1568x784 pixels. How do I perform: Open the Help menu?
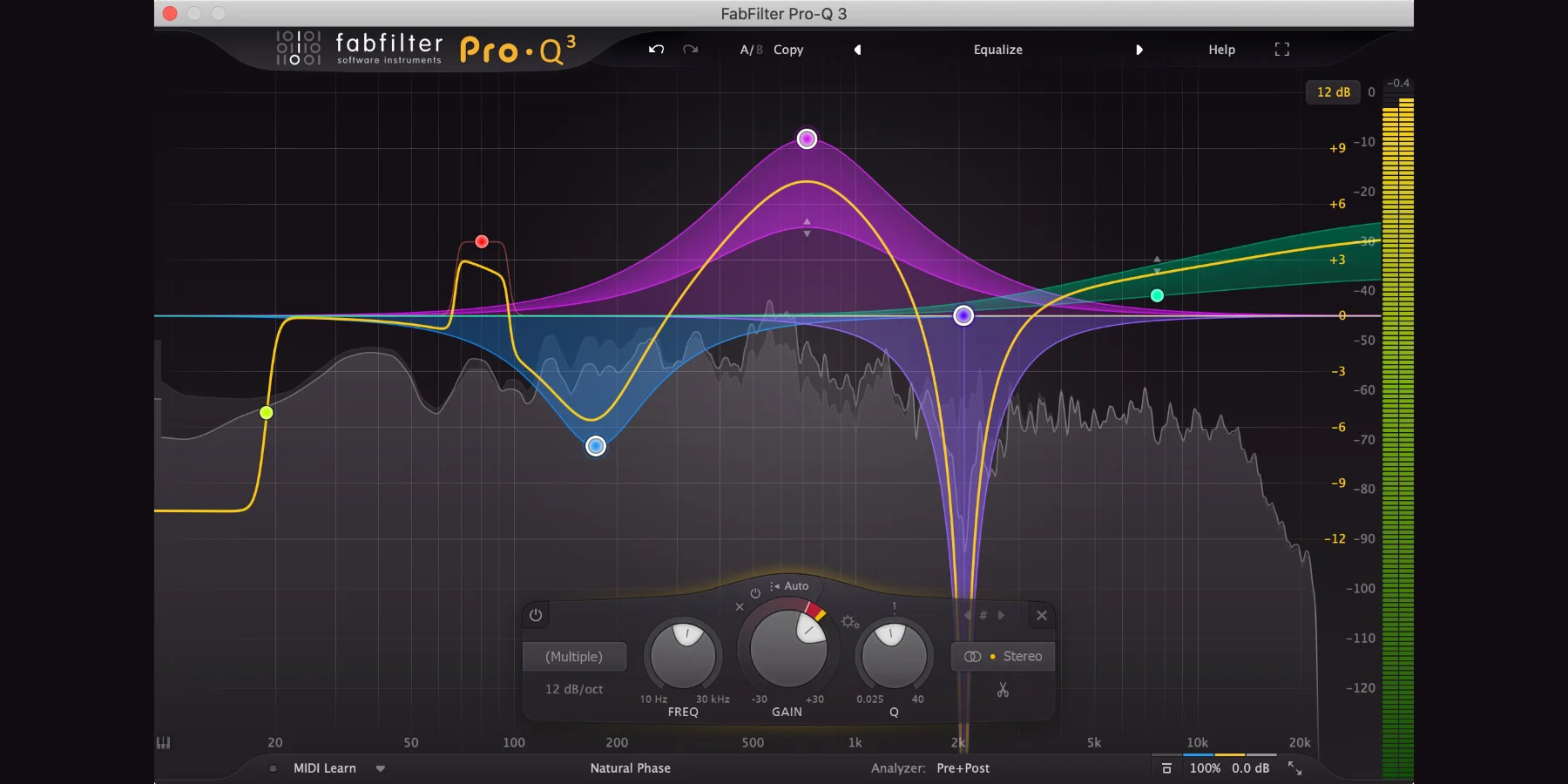(x=1221, y=50)
